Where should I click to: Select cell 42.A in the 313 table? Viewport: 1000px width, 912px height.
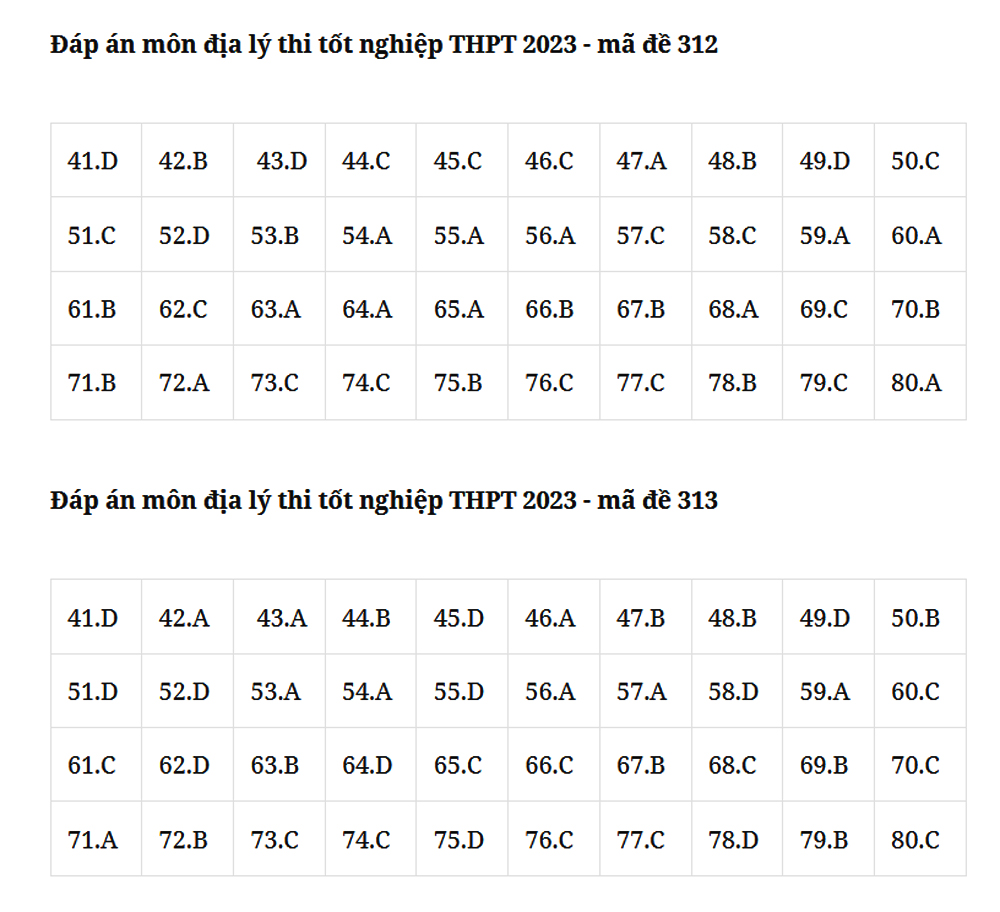188,617
